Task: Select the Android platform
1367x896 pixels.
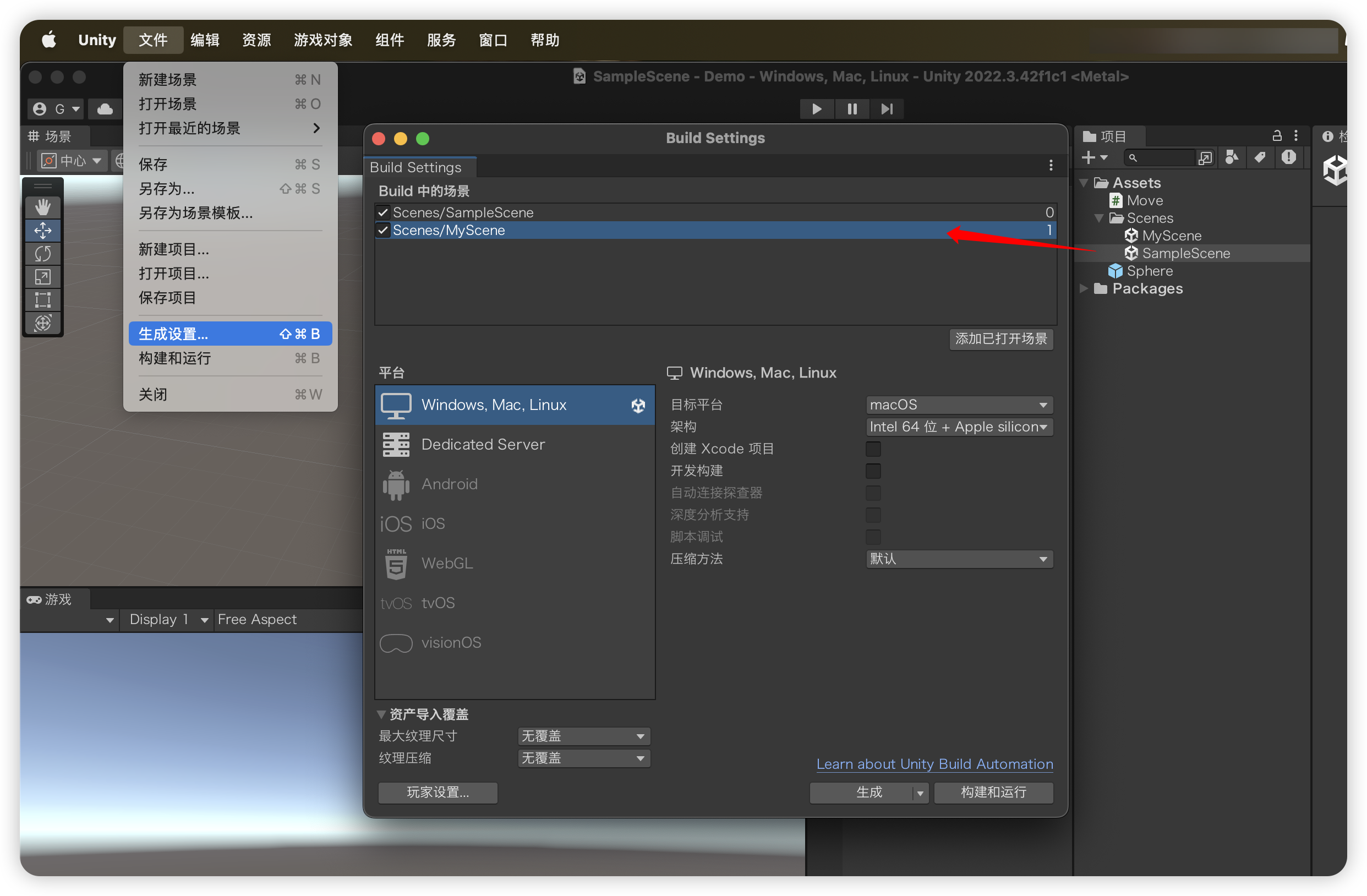Action: click(x=450, y=484)
